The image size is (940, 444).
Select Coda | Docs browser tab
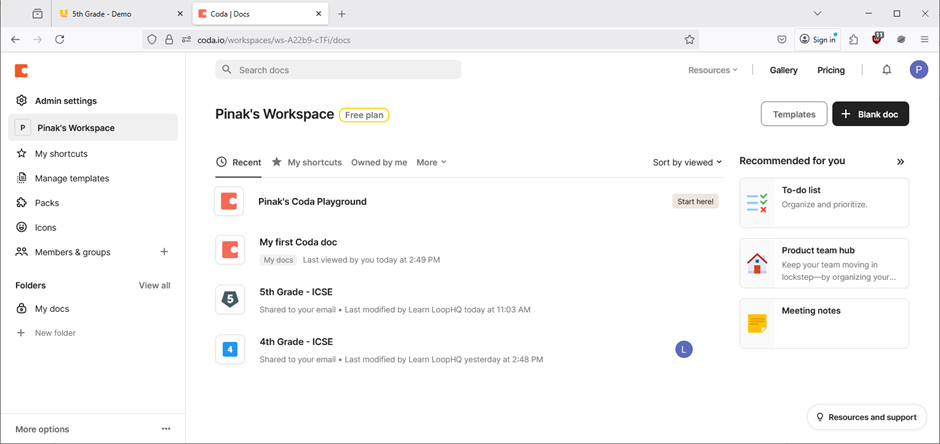tap(260, 13)
